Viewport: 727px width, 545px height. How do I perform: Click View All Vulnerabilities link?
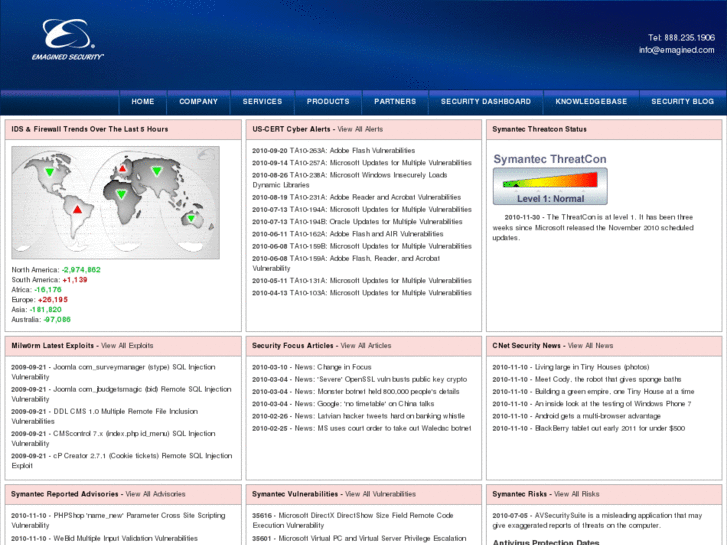(x=380, y=494)
